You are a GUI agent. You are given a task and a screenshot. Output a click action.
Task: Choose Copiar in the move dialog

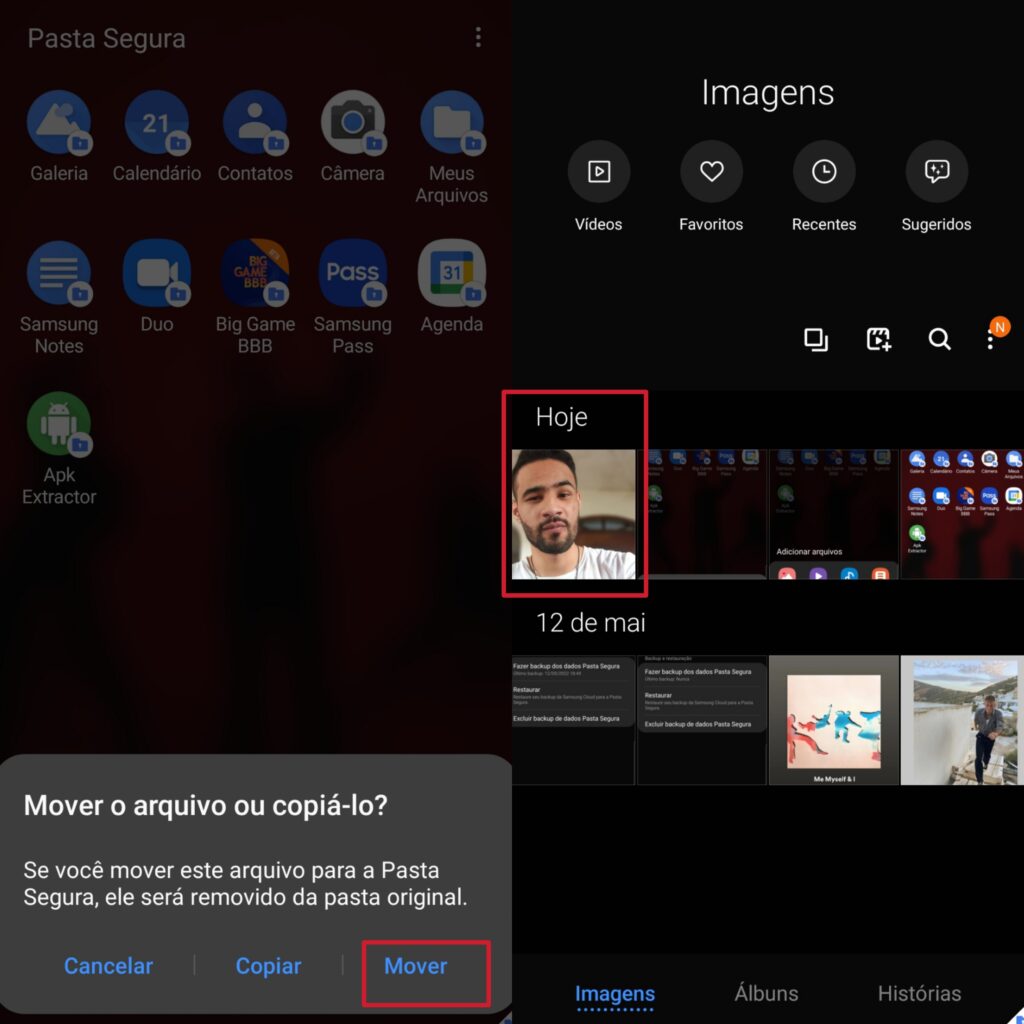click(x=268, y=966)
